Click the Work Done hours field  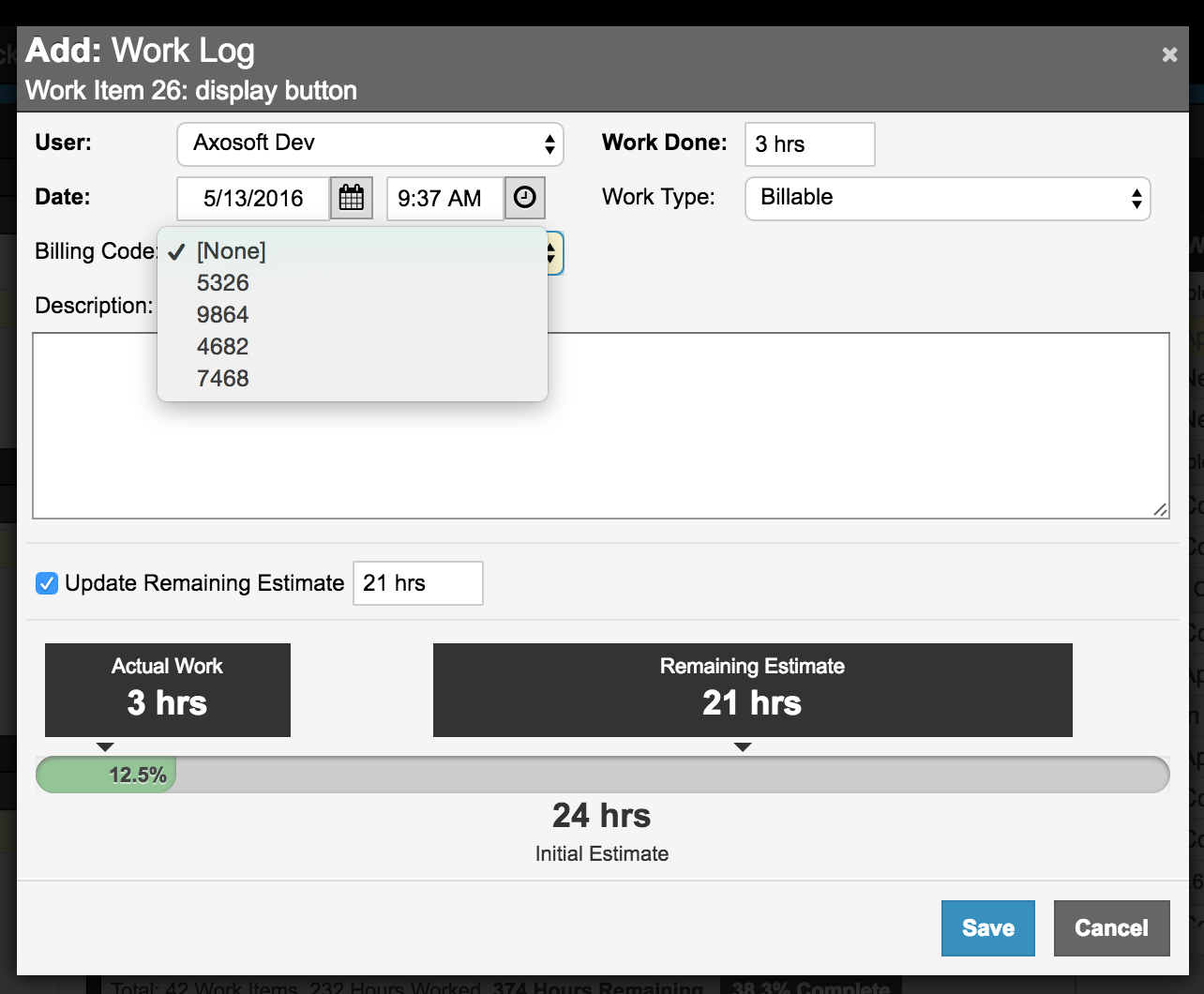[x=809, y=144]
